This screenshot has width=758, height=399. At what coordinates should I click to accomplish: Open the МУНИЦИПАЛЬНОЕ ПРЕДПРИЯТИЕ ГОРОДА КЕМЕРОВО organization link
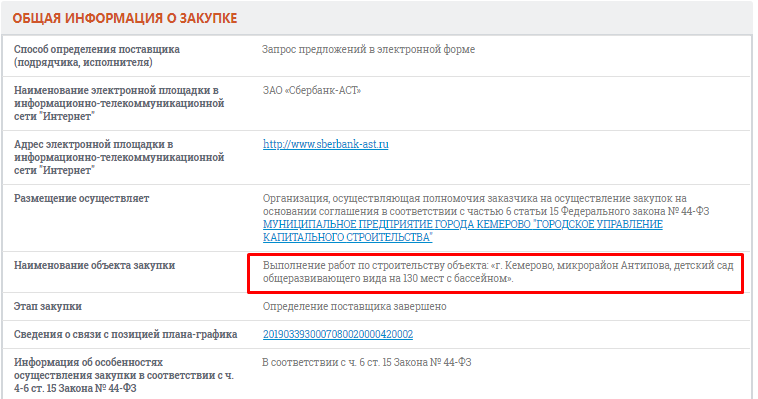[463, 231]
